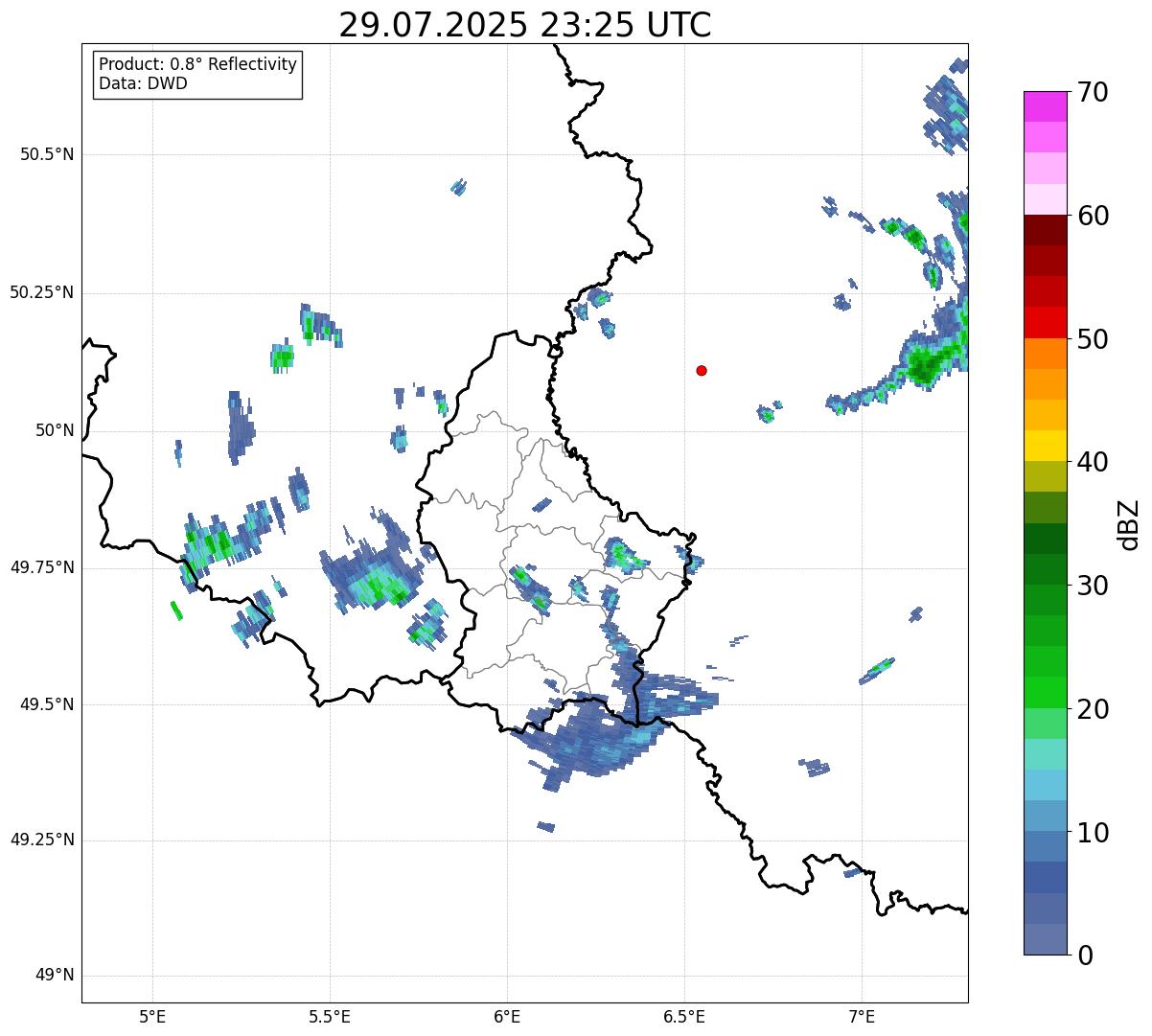Click the 0 tick label on colorbar
This screenshot has width=1152, height=1036.
point(1085,955)
